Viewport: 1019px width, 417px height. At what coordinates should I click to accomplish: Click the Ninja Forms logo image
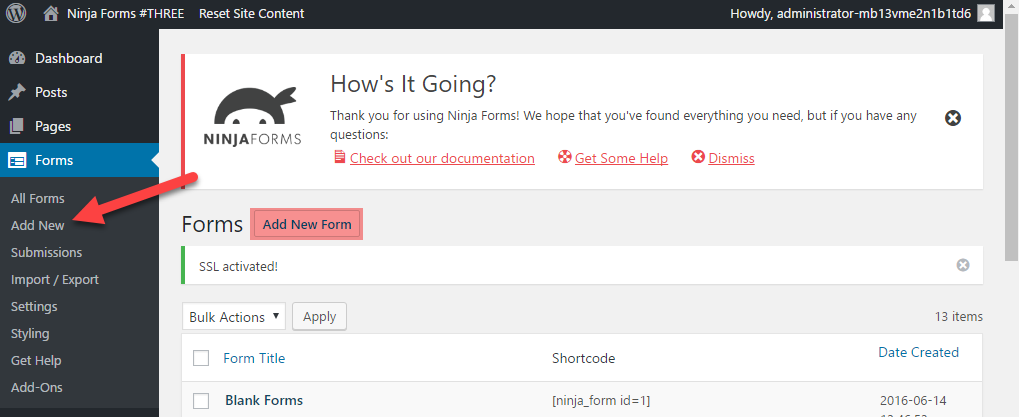[252, 116]
